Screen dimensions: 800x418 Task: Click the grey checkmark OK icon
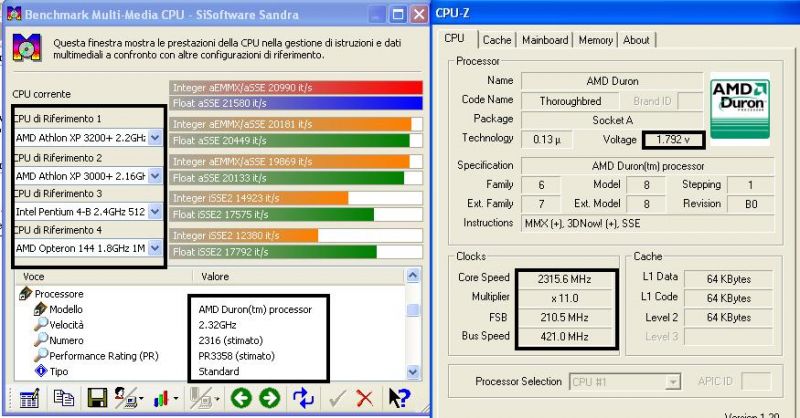(336, 399)
